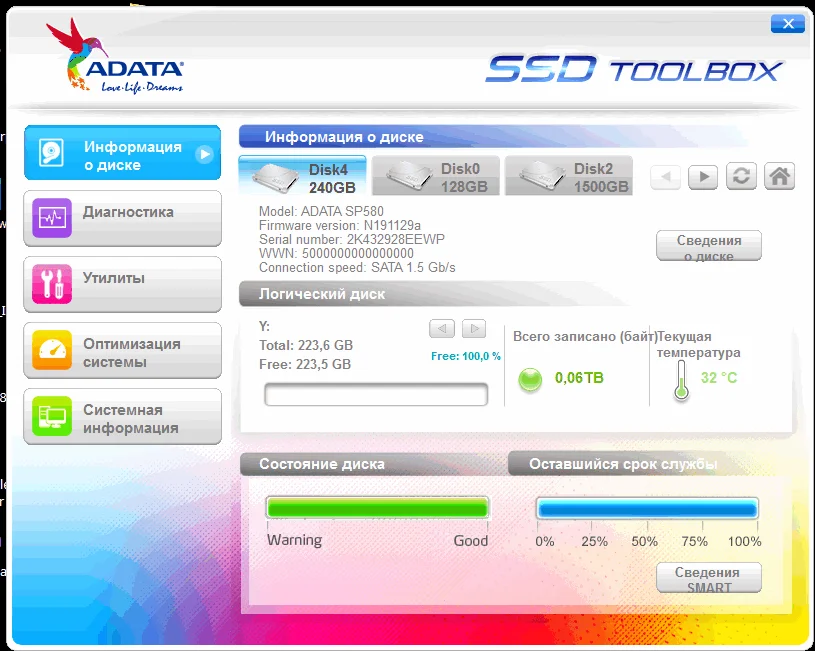Select the Disk2 1500GB tab

(569, 176)
